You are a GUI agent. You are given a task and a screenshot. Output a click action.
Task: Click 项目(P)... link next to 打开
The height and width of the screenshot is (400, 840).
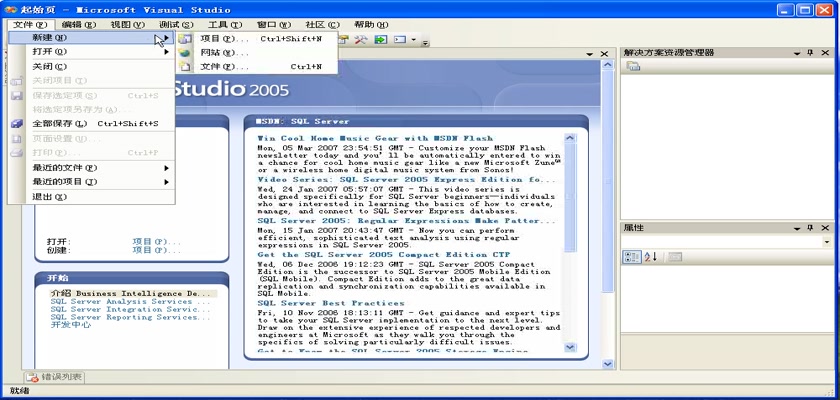click(x=156, y=241)
